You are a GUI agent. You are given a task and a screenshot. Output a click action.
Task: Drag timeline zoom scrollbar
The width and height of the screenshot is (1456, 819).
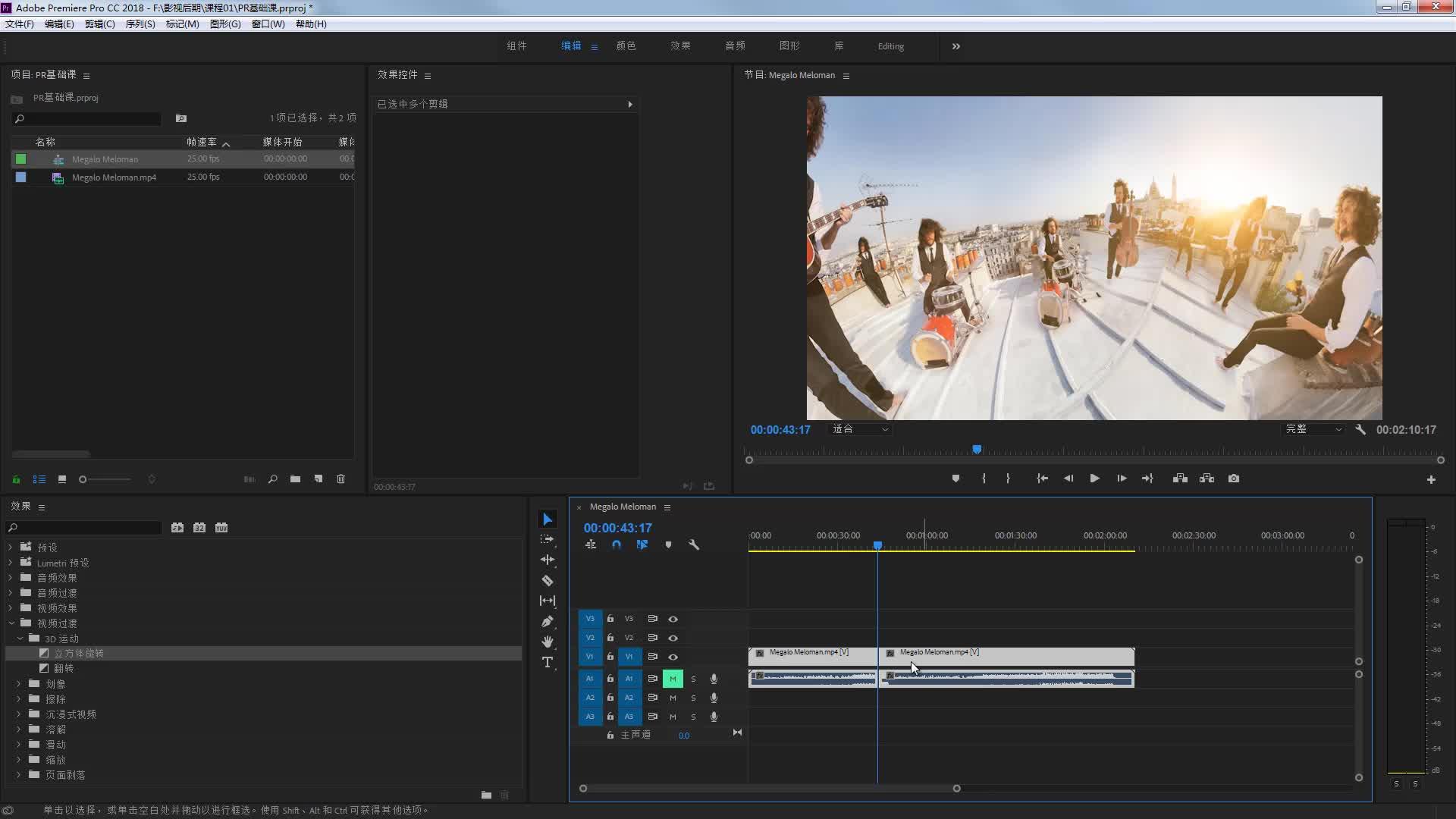[770, 788]
